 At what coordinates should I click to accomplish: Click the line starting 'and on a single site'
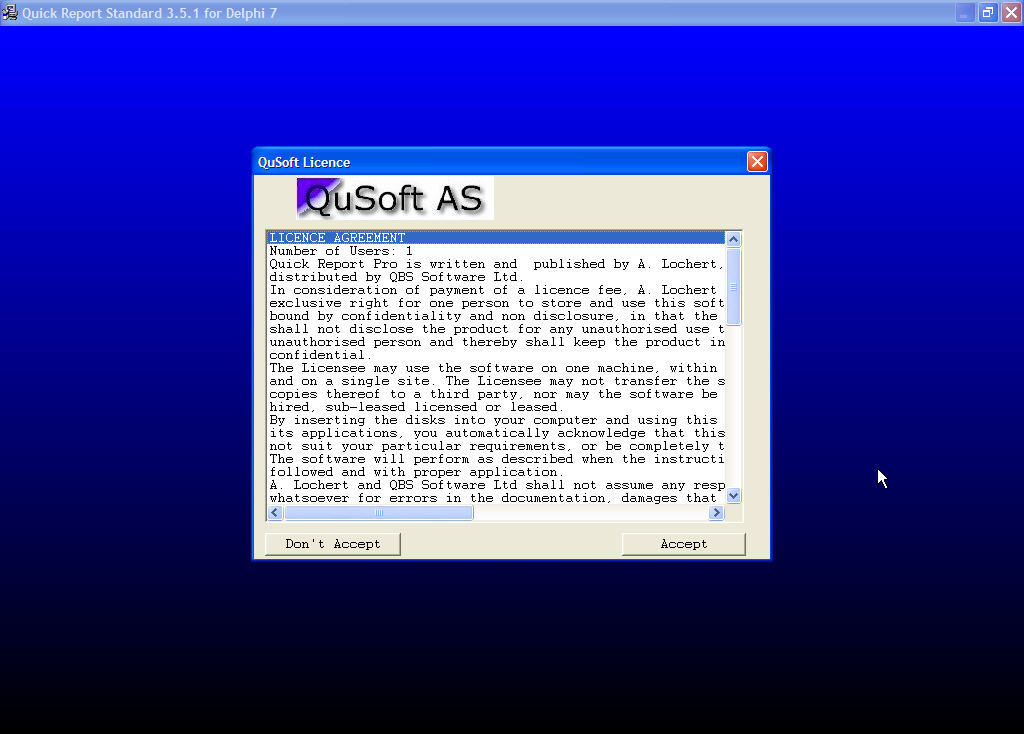pos(496,381)
